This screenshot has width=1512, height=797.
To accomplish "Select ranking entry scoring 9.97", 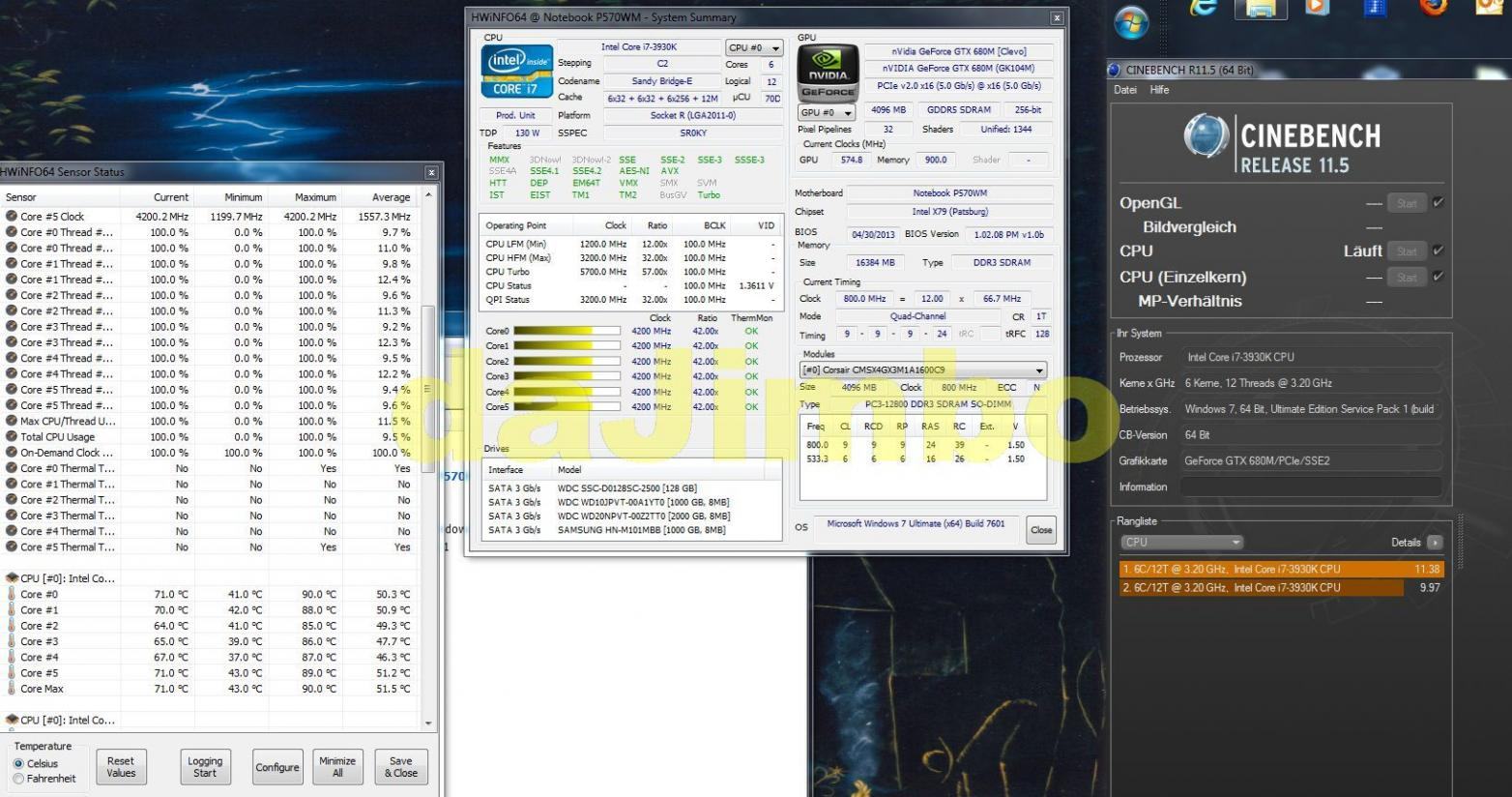I will point(1281,587).
